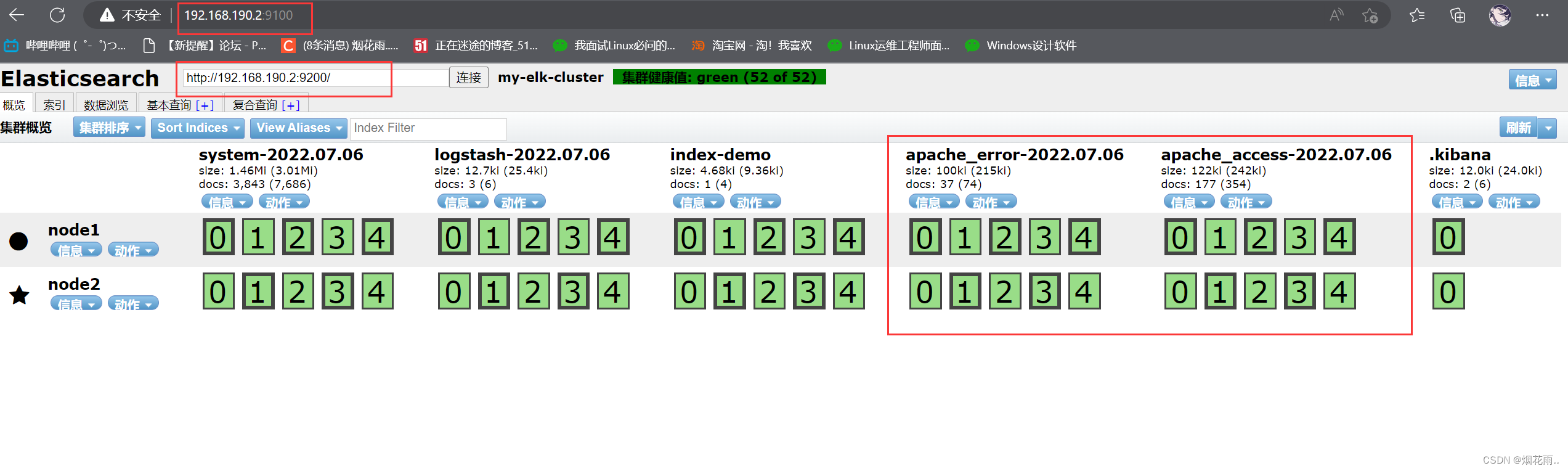Click node2 master star icon
The image size is (1568, 471).
click(19, 295)
